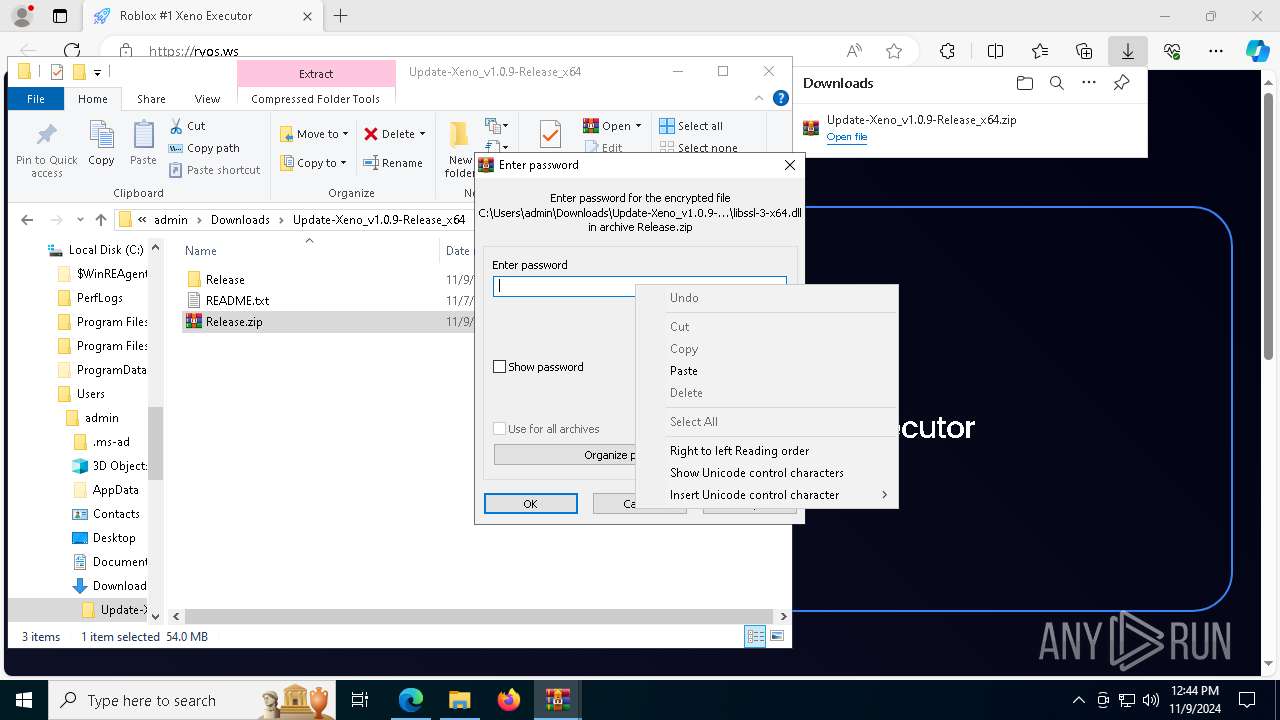
Task: Open the Delete dropdown in ribbon
Action: tap(395, 133)
